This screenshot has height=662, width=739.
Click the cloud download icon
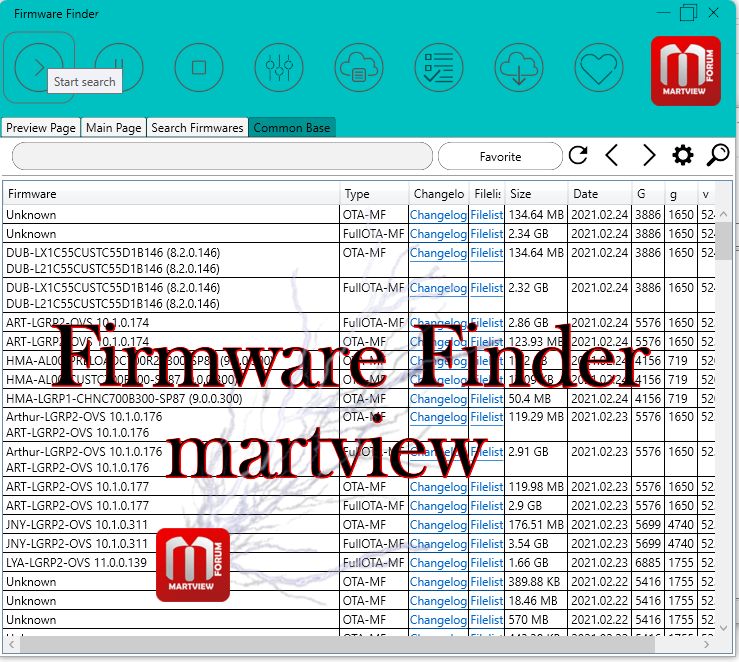tap(519, 67)
